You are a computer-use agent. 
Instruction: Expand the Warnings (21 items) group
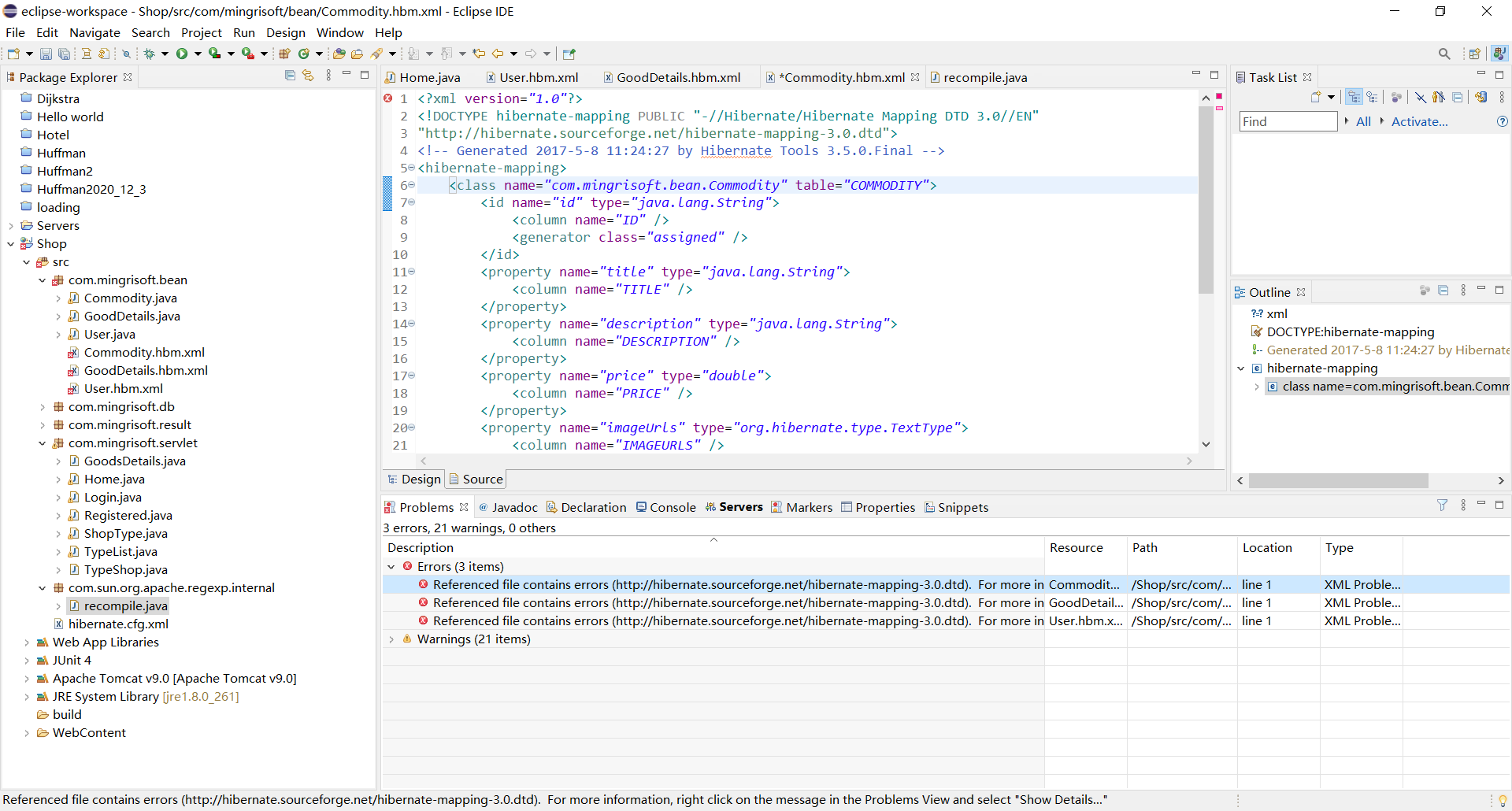pyautogui.click(x=391, y=639)
